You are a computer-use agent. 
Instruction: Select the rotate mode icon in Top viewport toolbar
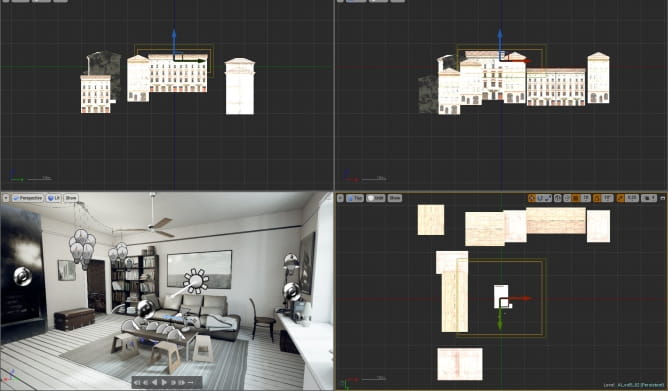(540, 198)
